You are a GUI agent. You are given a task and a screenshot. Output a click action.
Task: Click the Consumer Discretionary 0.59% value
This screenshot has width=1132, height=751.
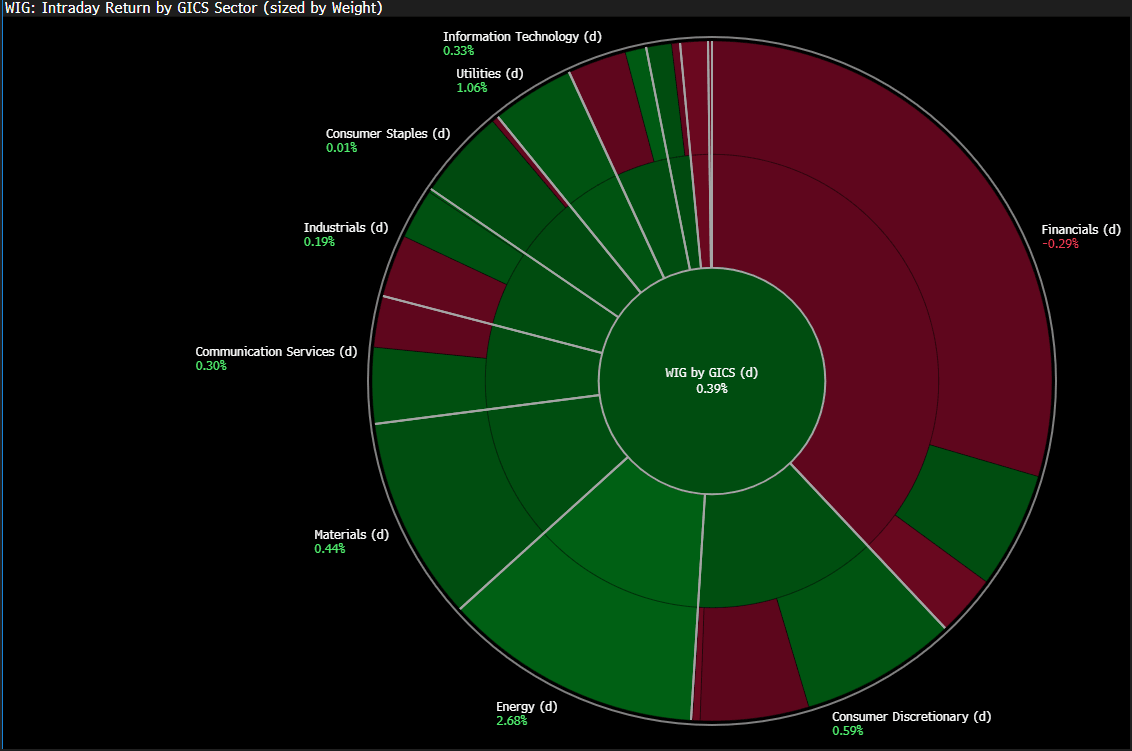click(x=848, y=731)
